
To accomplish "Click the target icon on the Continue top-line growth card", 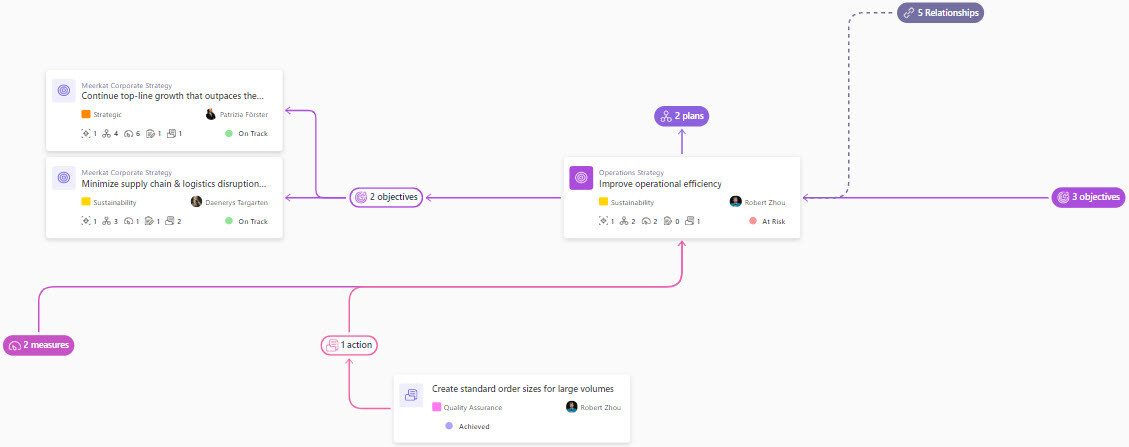I will point(64,91).
